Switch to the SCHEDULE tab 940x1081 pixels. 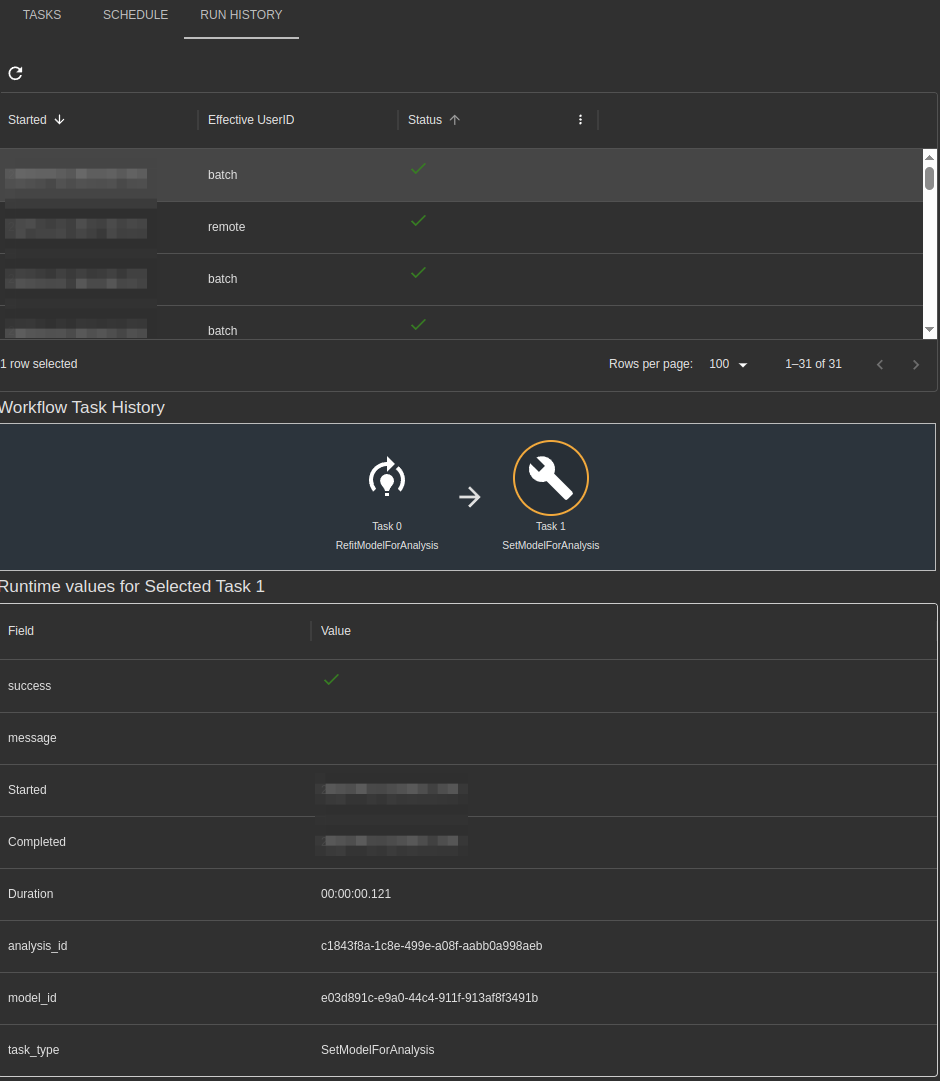click(x=135, y=14)
